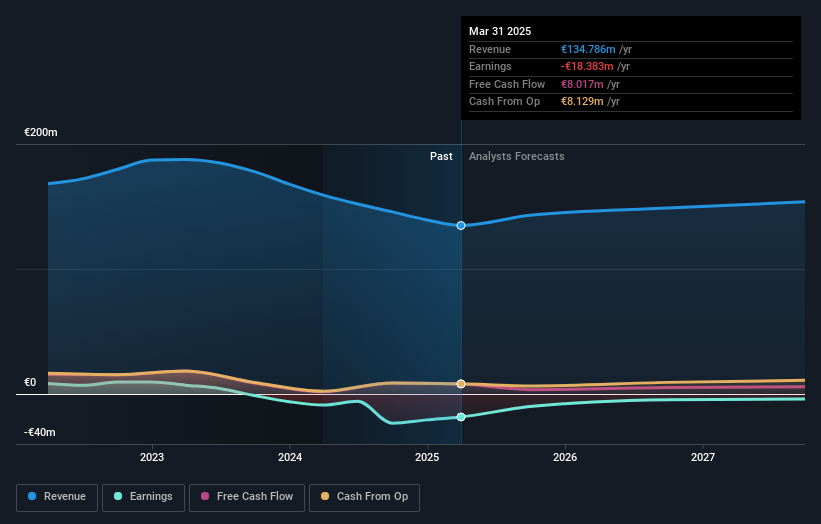
Task: Click the Free Cash Flow tooltip label
Action: coord(507,84)
